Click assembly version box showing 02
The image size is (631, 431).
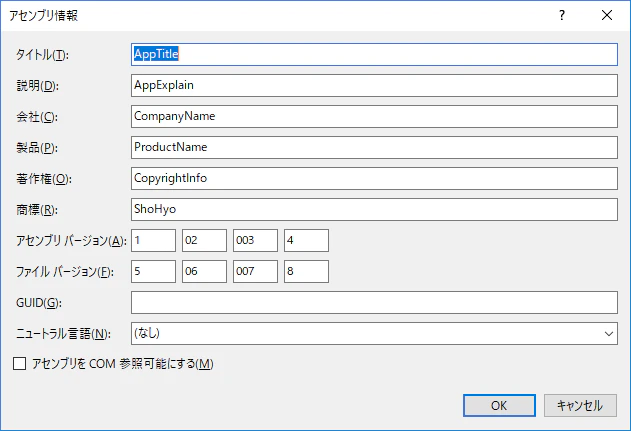(x=204, y=240)
